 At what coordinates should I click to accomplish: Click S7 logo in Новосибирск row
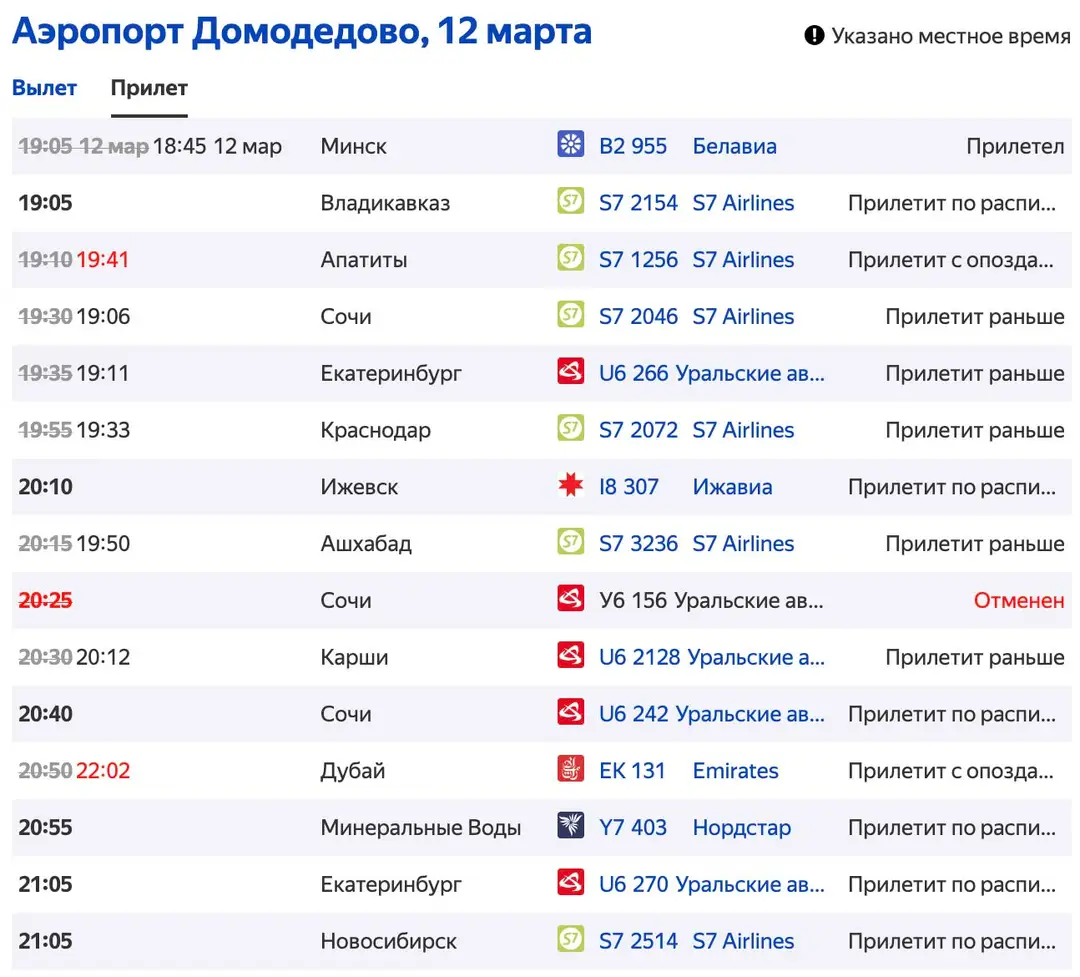(570, 939)
